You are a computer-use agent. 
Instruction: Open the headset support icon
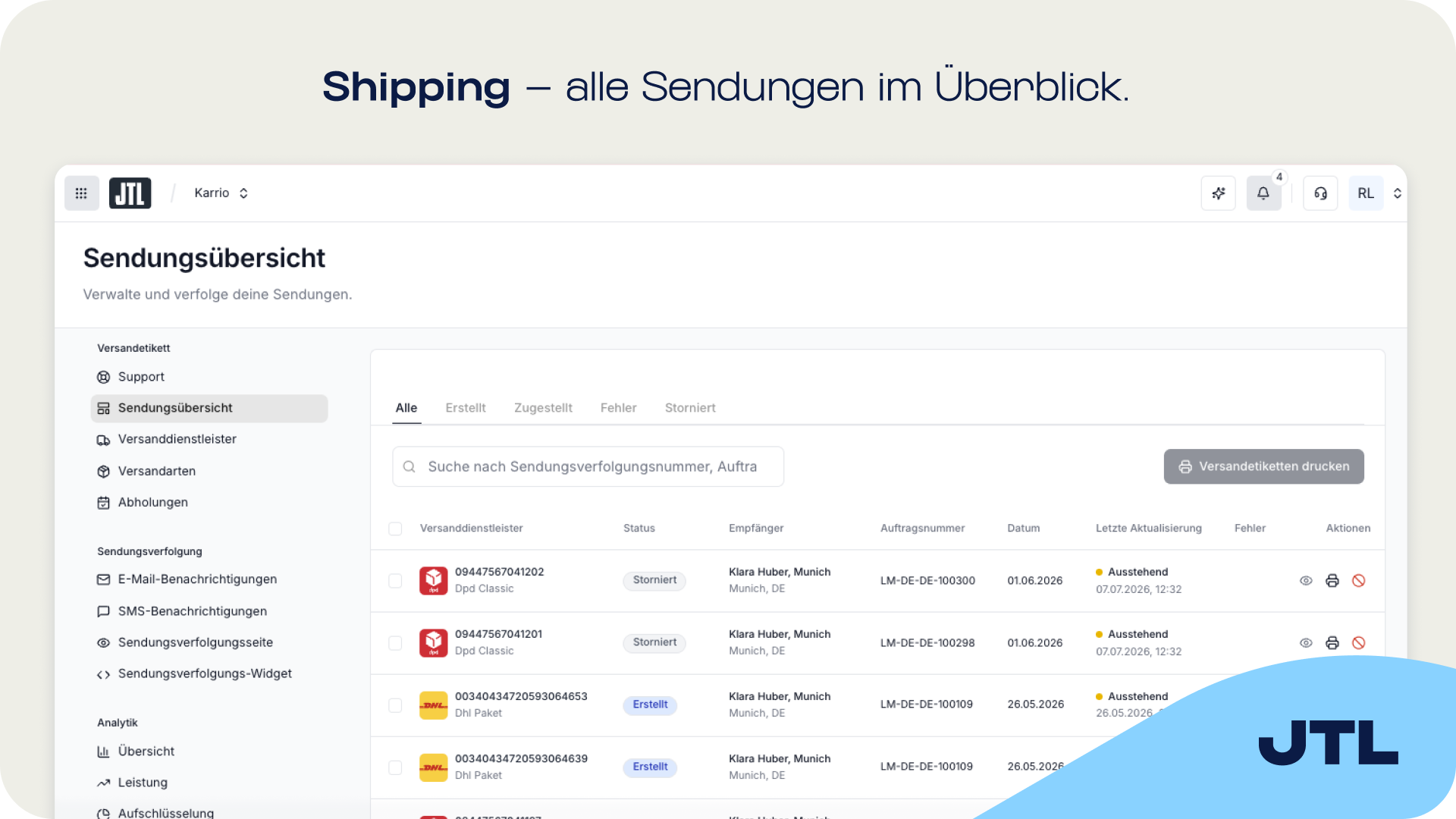pyautogui.click(x=1320, y=193)
